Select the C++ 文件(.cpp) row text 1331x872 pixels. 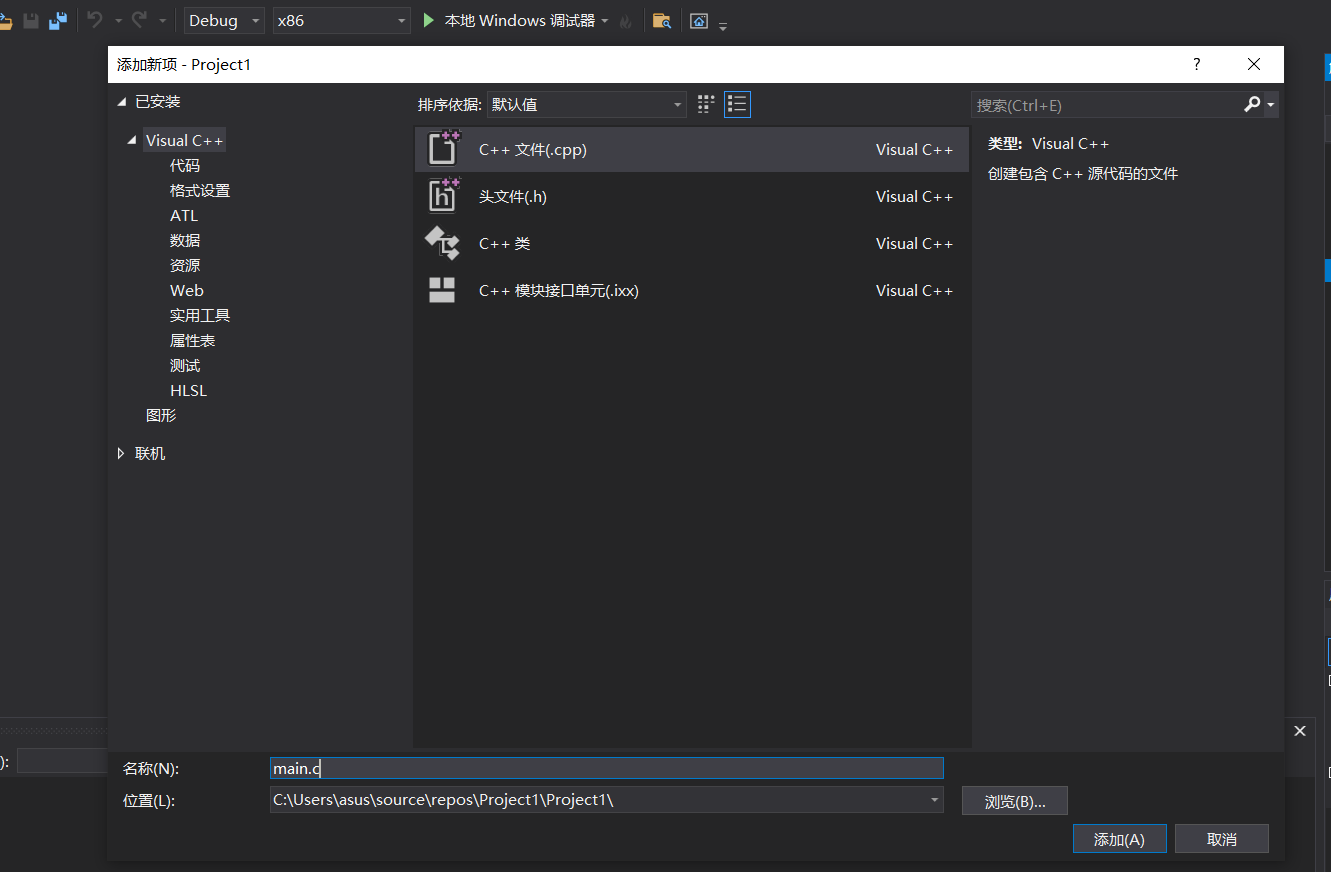click(533, 150)
